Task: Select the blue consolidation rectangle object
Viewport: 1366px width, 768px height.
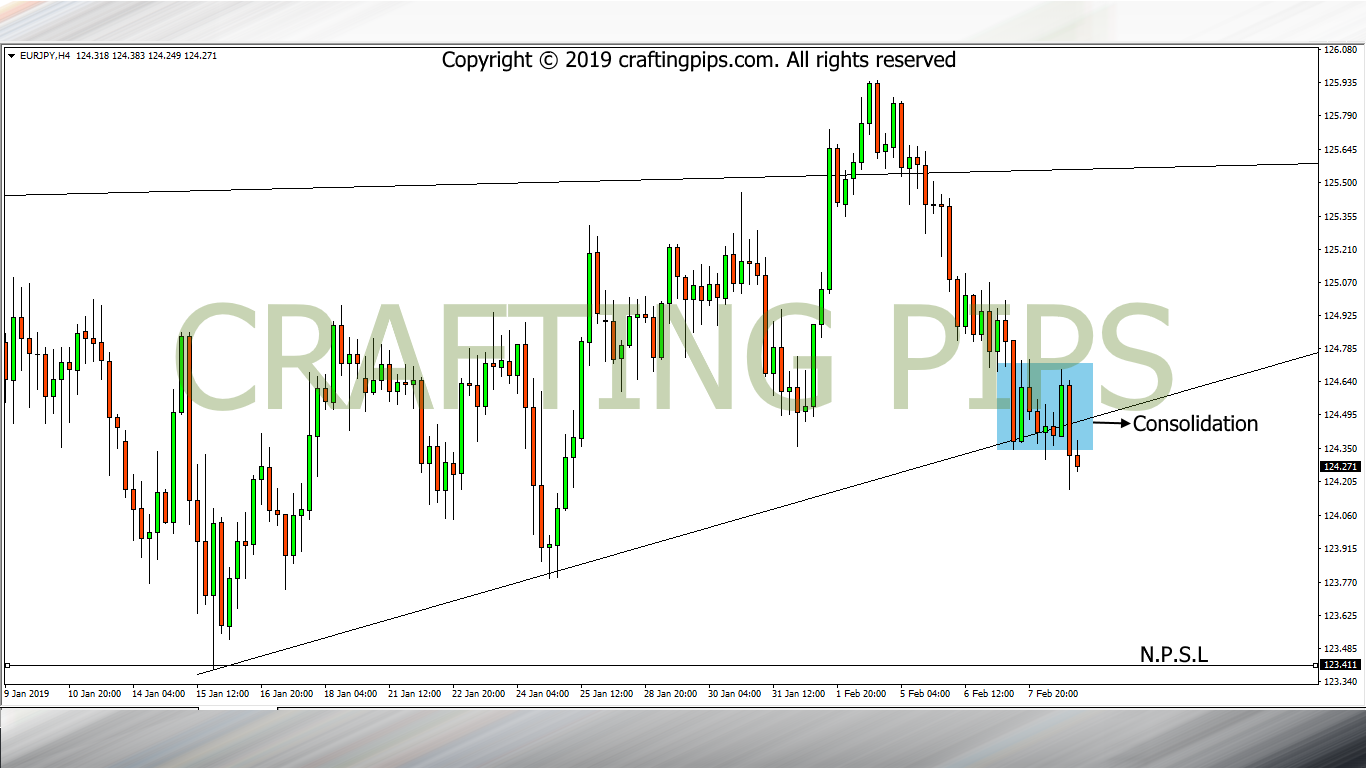Action: pyautogui.click(x=1045, y=406)
